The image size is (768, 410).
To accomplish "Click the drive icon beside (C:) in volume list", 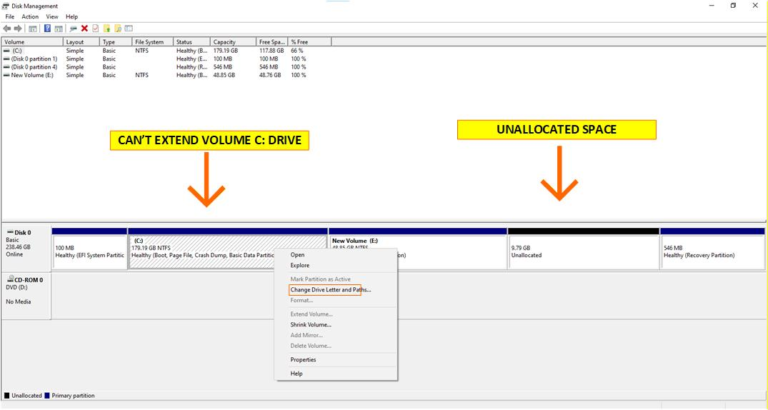I will (x=6, y=51).
